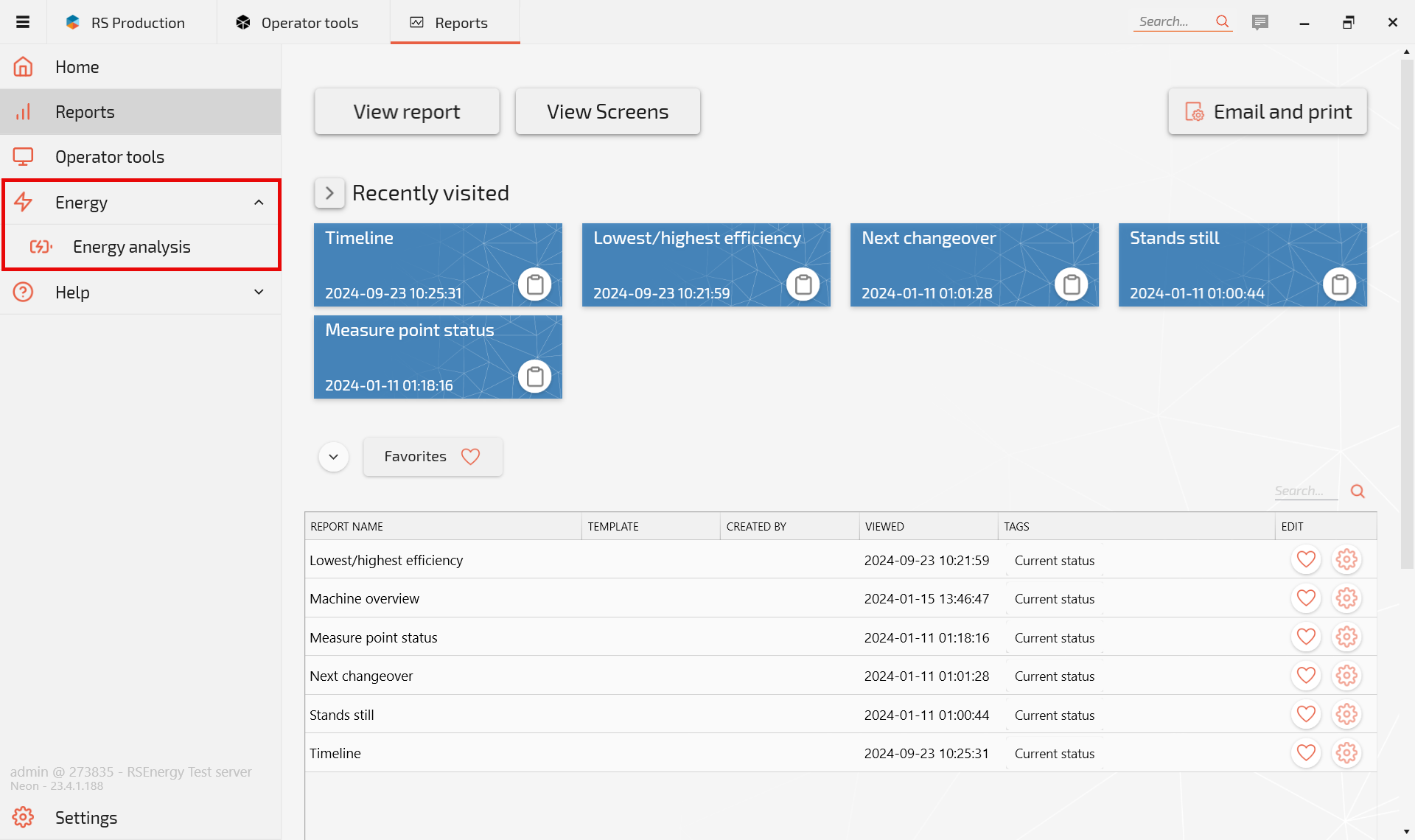1415x840 pixels.
Task: Click clipboard icon on Timeline card
Action: pyautogui.click(x=535, y=284)
